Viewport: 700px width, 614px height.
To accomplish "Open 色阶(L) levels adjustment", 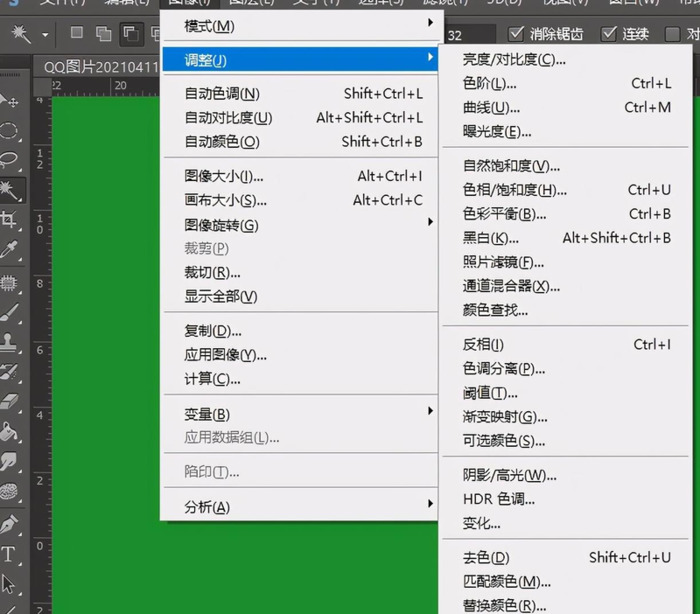I will tap(565, 84).
